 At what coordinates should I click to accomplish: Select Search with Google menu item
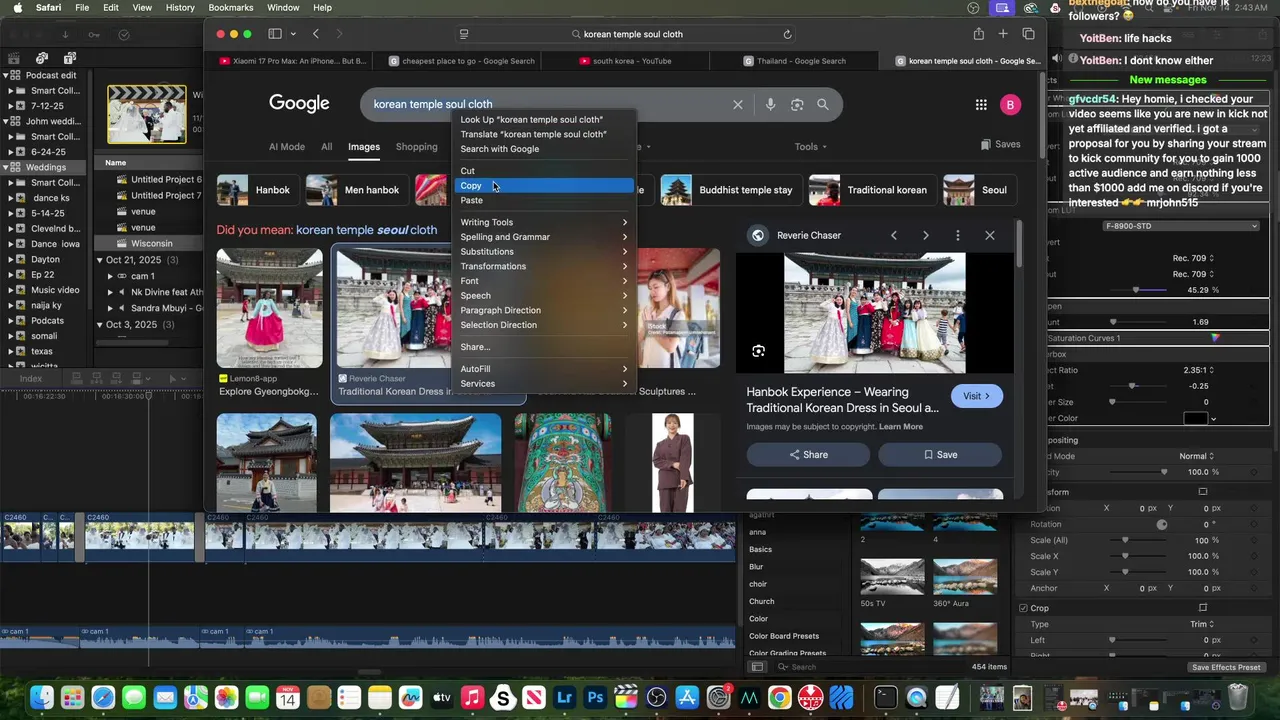pos(545,149)
